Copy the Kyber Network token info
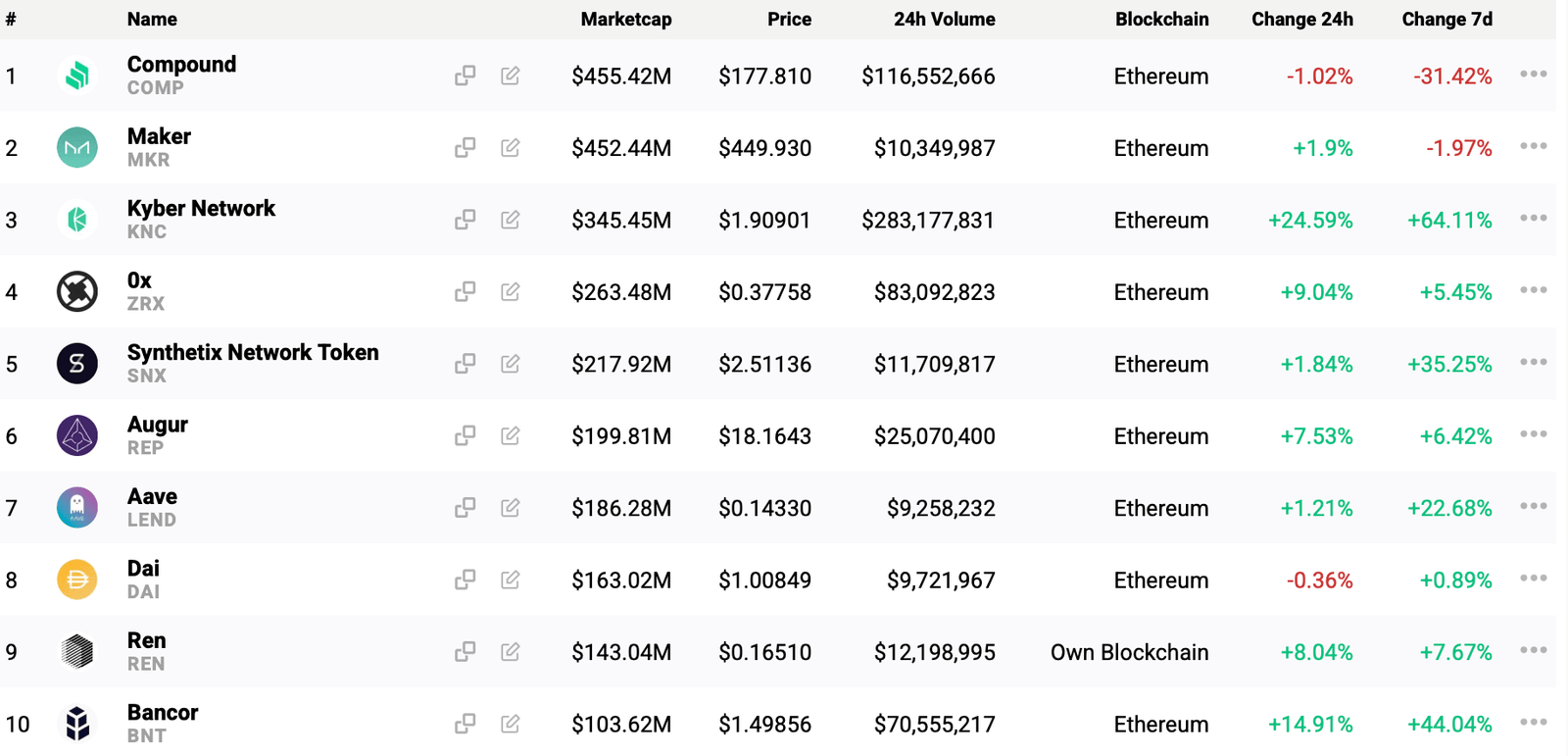 [x=465, y=220]
